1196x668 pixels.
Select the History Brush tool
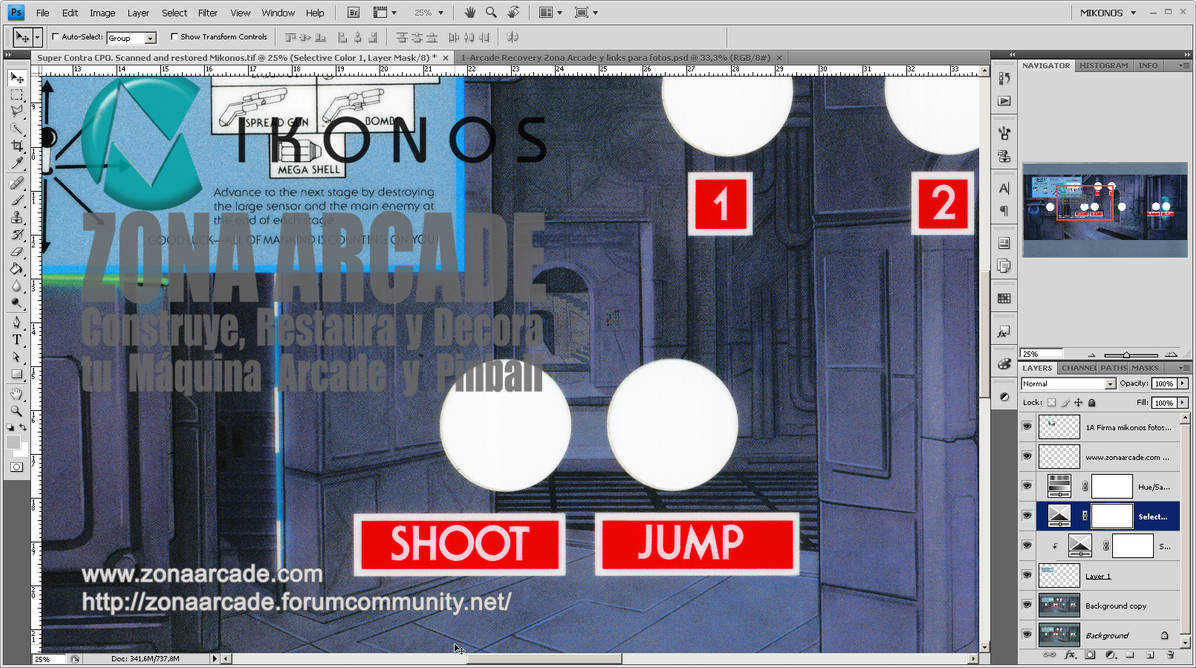click(x=16, y=234)
